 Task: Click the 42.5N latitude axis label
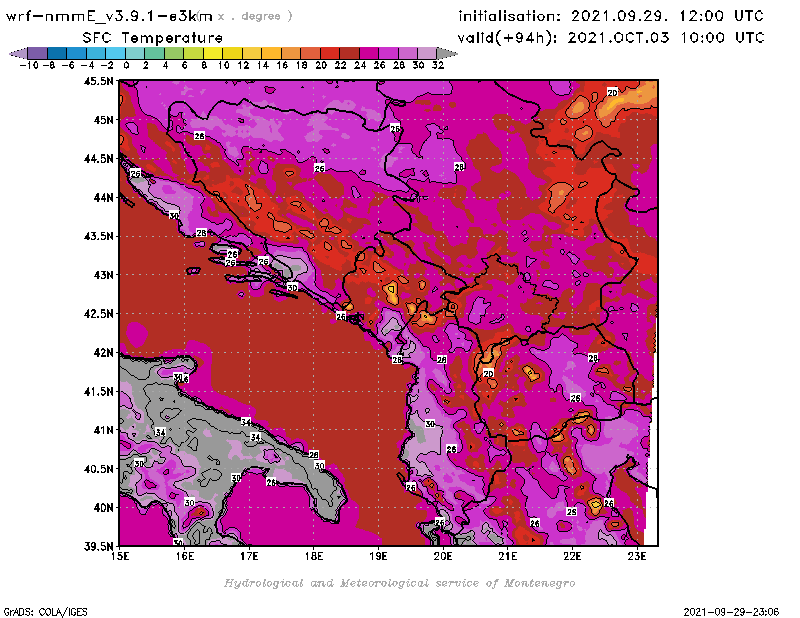point(98,314)
